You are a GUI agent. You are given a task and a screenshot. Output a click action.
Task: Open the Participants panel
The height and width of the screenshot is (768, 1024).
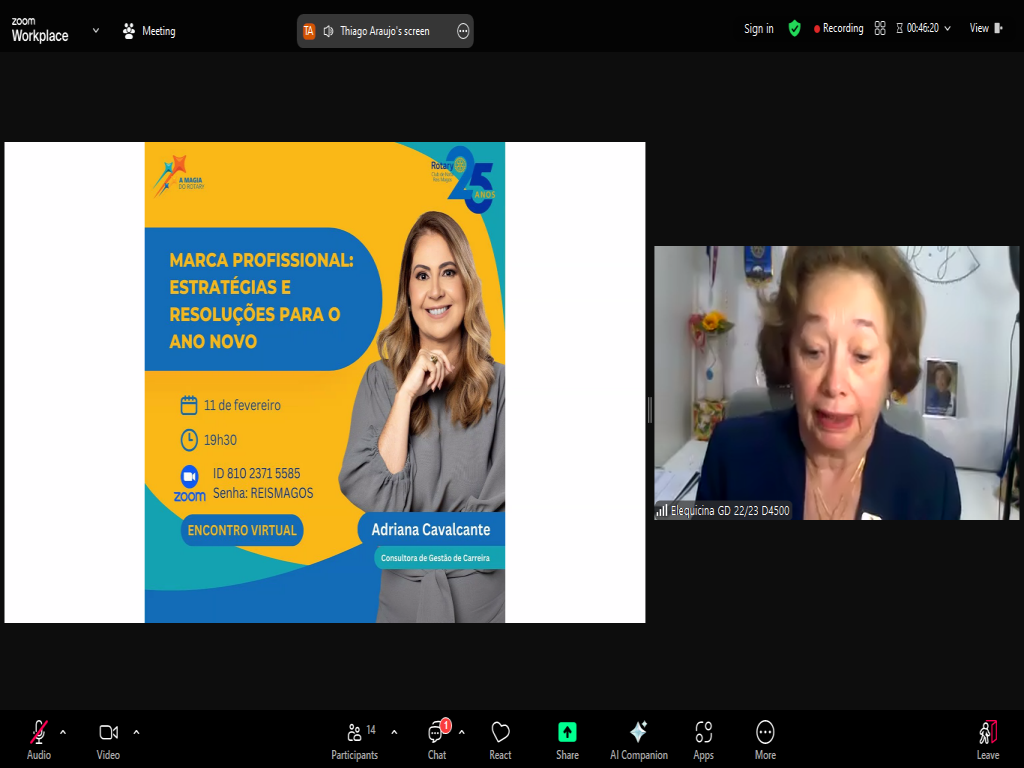(x=355, y=739)
